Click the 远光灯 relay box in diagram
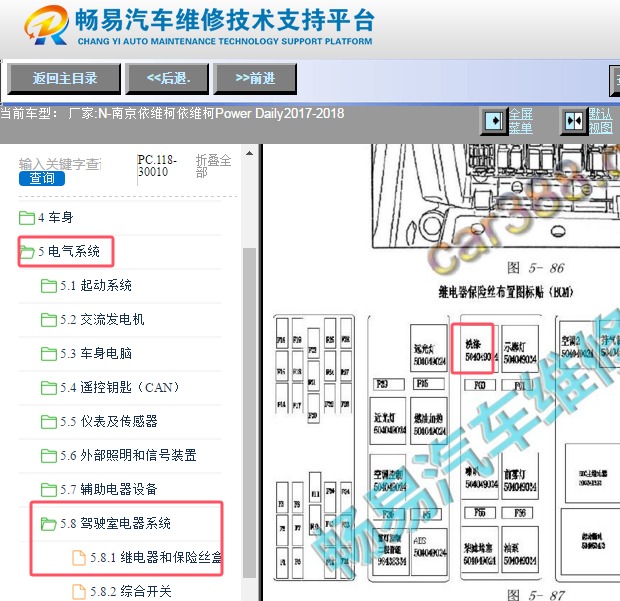 point(429,348)
